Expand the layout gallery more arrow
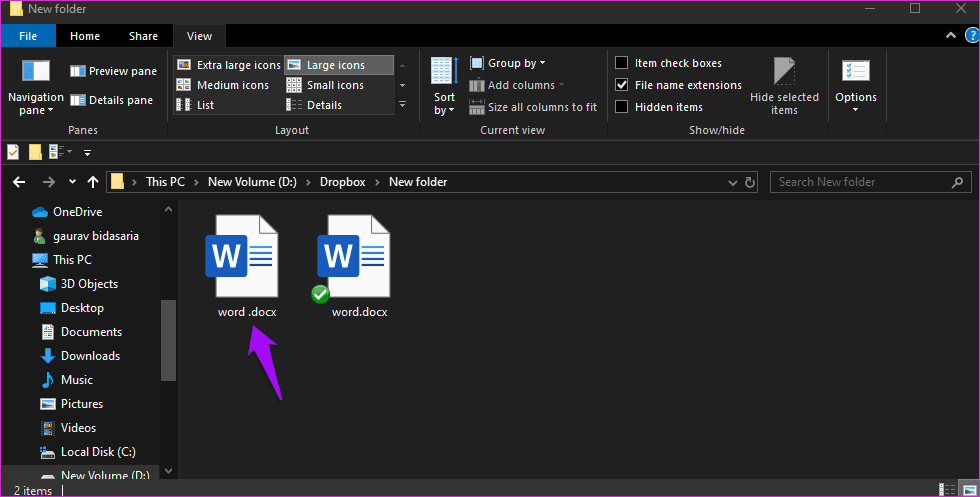Viewport: 980px width, 497px height. pyautogui.click(x=402, y=105)
